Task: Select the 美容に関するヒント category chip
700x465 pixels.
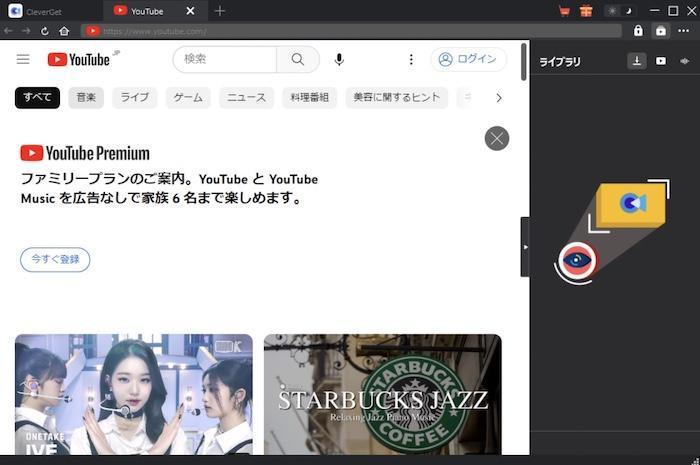Action: tap(397, 98)
